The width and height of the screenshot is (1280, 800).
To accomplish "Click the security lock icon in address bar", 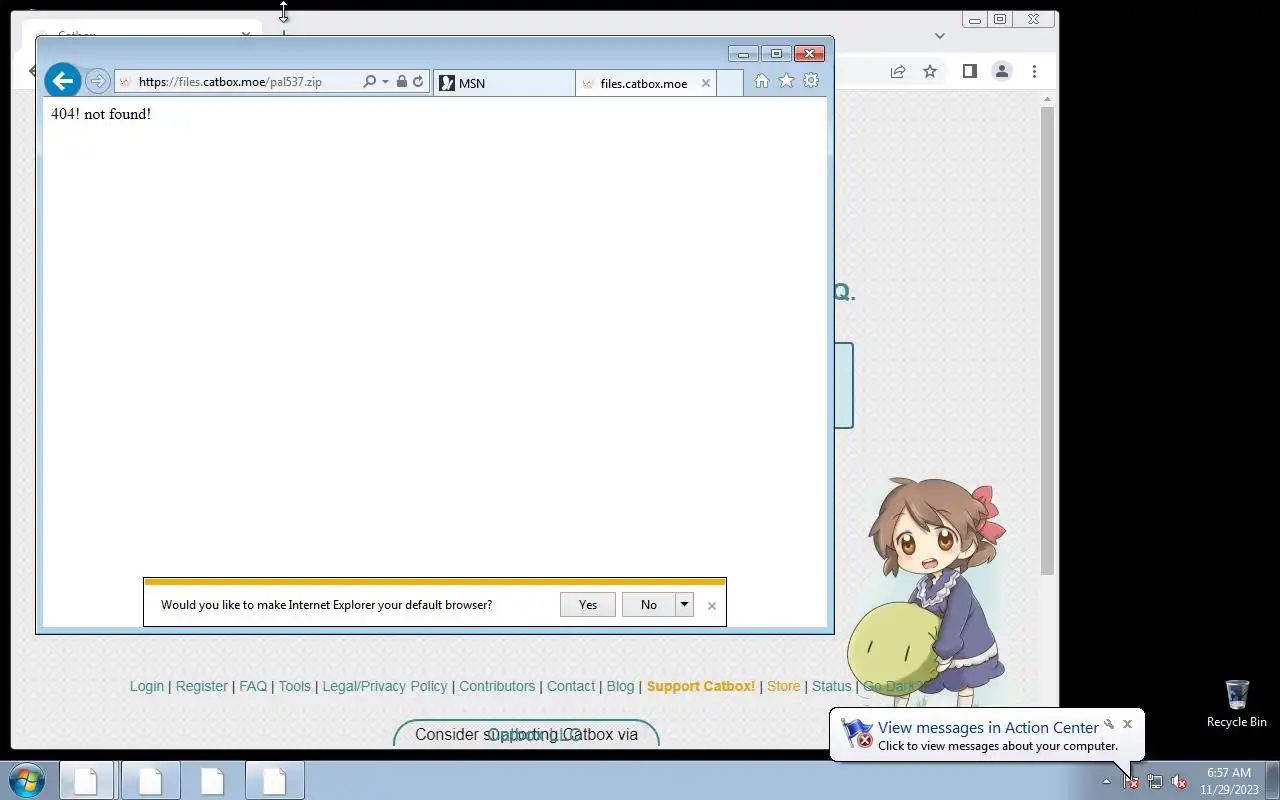I will pos(401,82).
